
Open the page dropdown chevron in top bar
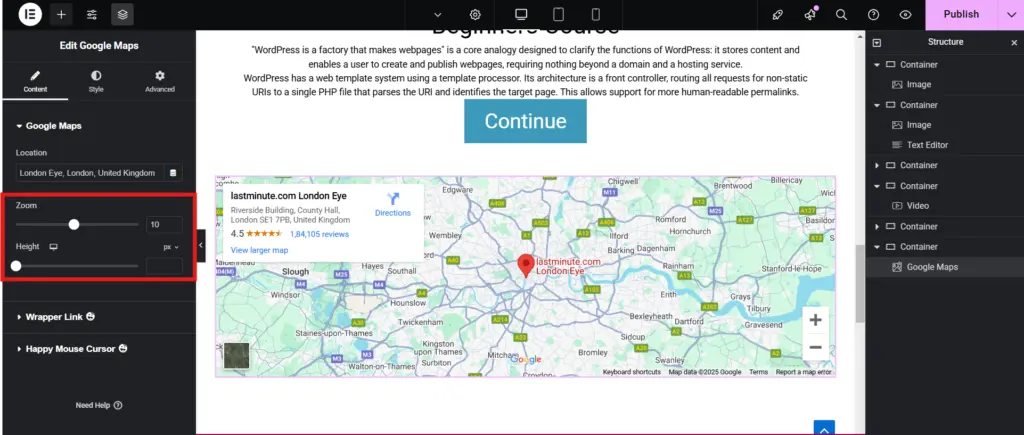[x=438, y=14]
